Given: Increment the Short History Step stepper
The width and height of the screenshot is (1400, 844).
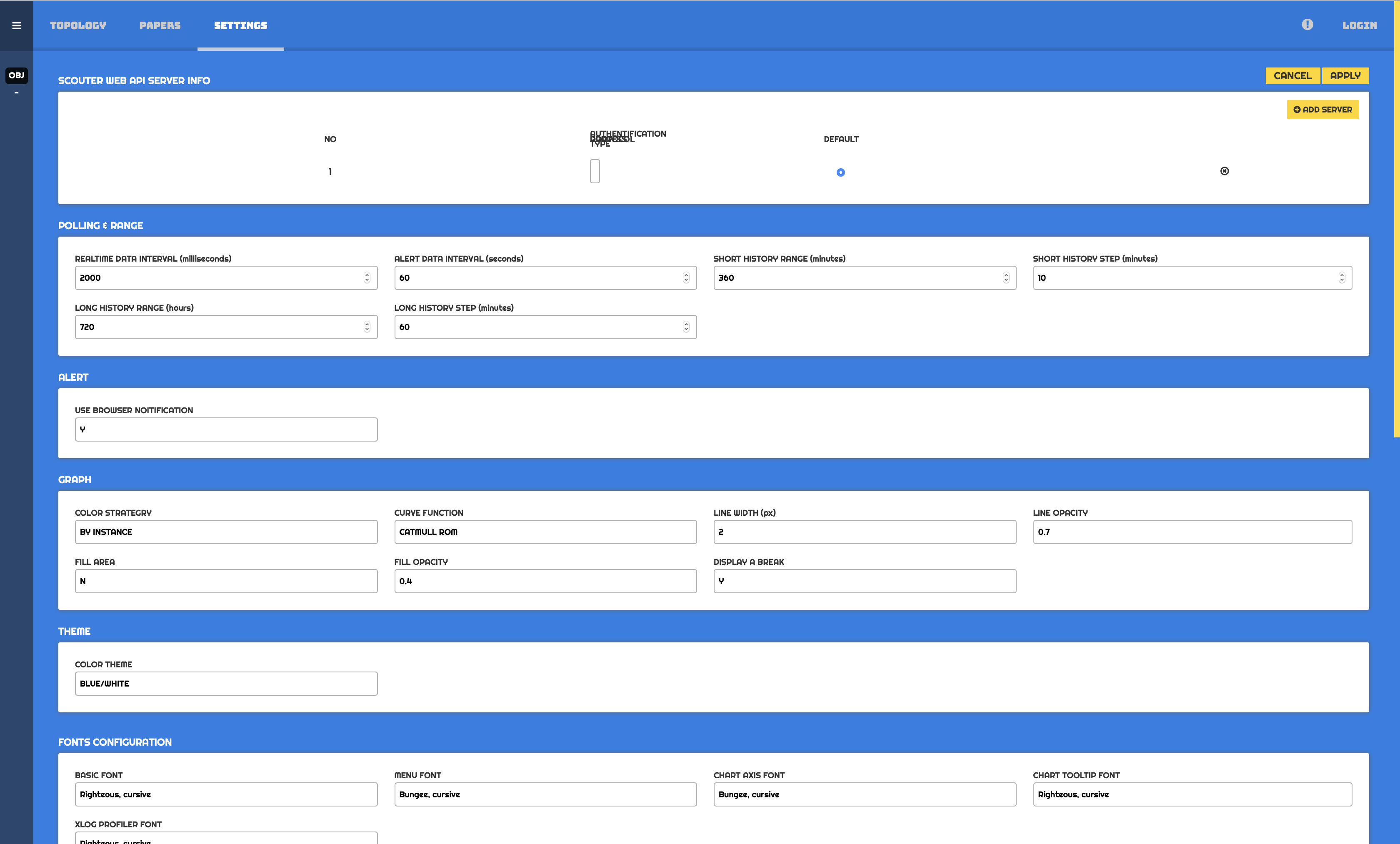Looking at the screenshot, I should [1342, 275].
